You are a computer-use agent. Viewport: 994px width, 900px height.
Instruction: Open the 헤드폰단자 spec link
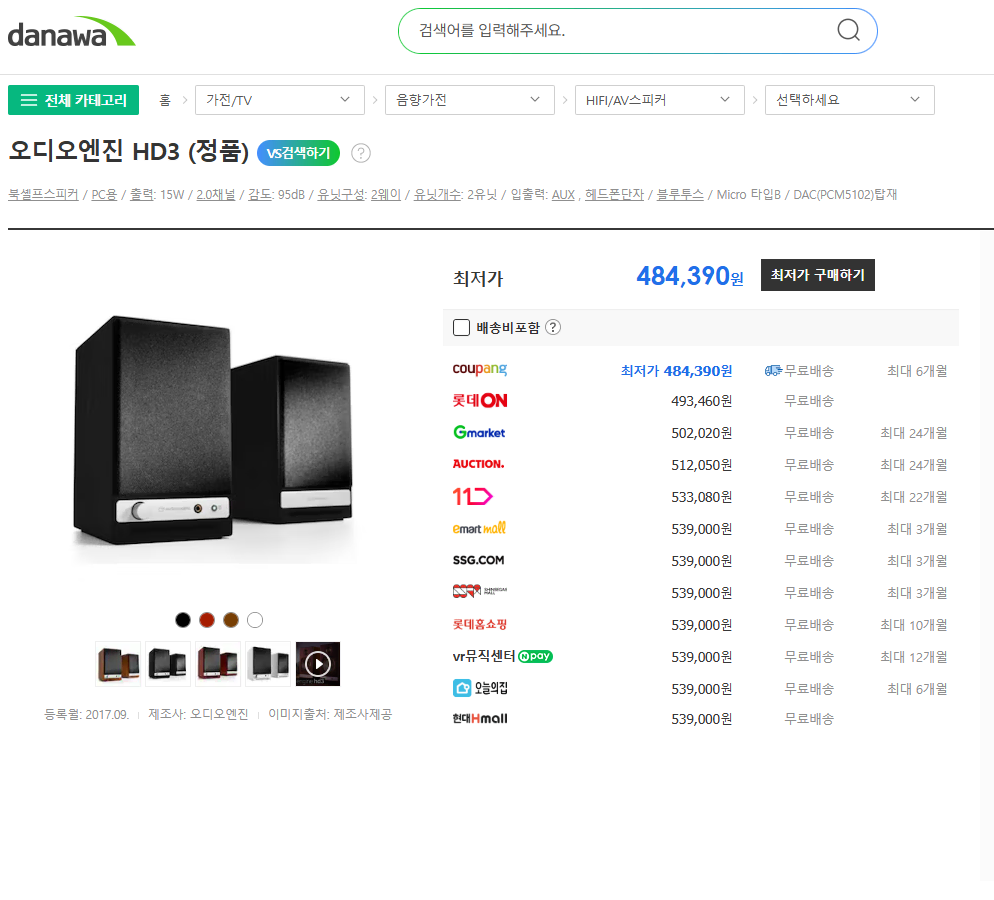(614, 195)
